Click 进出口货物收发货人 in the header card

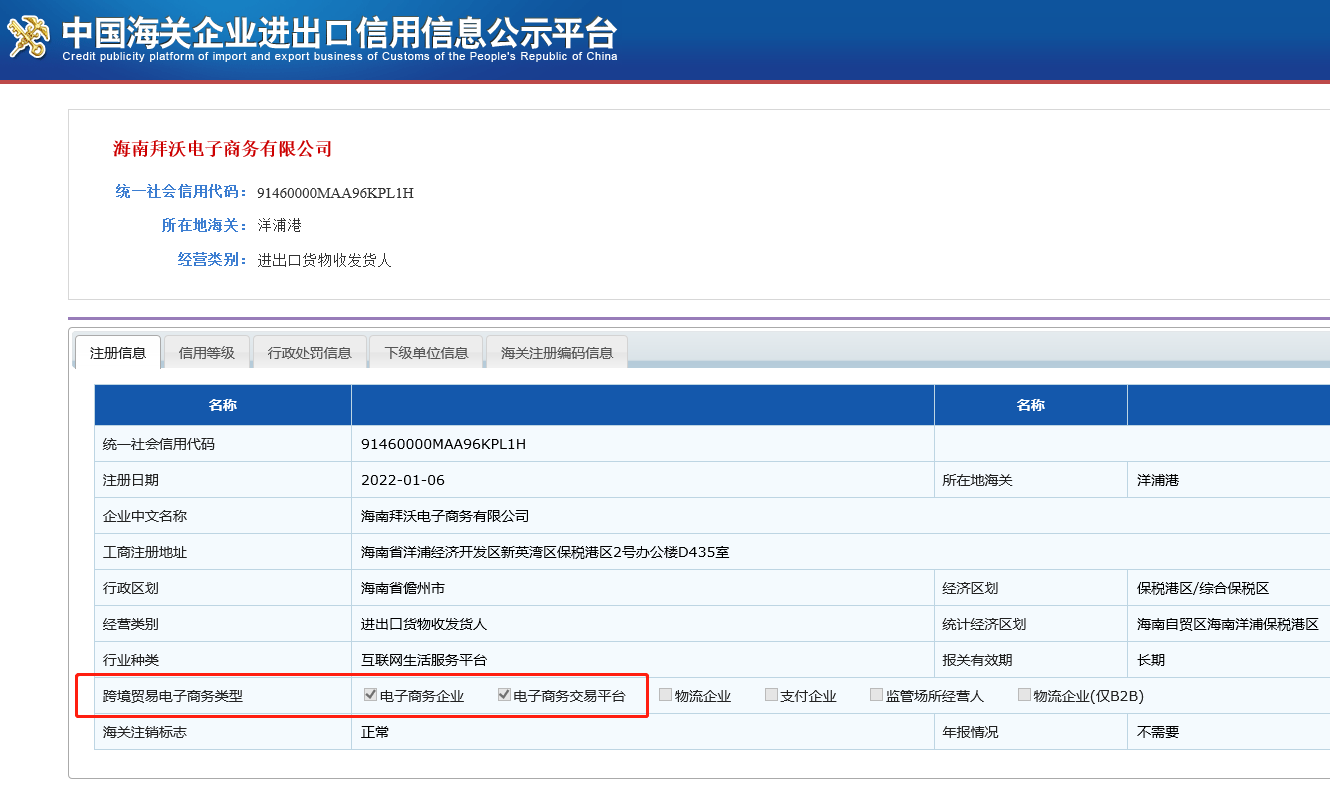click(x=325, y=260)
